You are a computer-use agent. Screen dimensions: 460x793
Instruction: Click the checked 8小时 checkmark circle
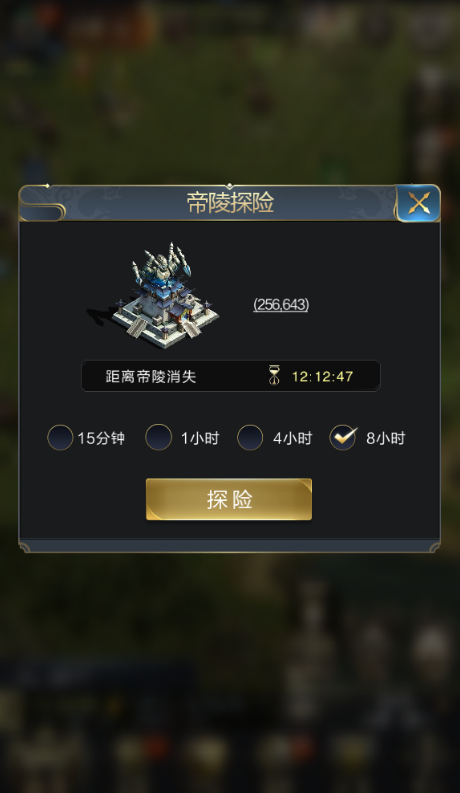click(x=343, y=437)
